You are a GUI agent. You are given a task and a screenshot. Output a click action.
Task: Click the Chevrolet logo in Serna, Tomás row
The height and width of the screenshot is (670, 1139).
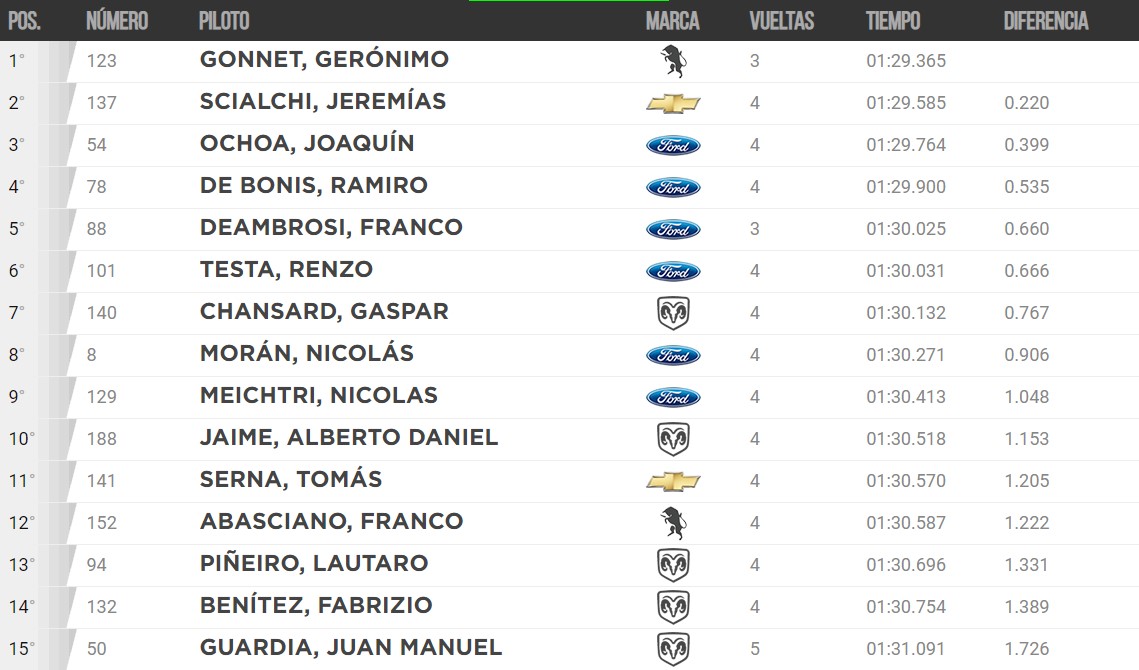(x=673, y=481)
